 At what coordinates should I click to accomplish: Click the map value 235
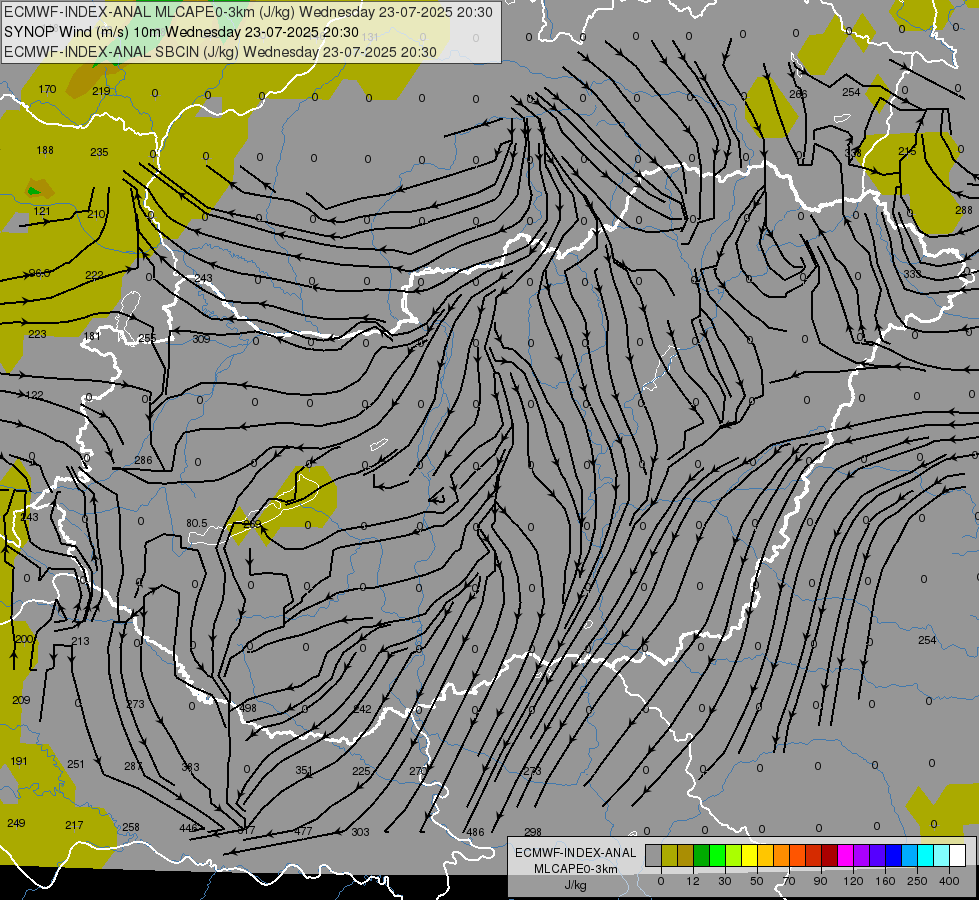[x=99, y=152]
